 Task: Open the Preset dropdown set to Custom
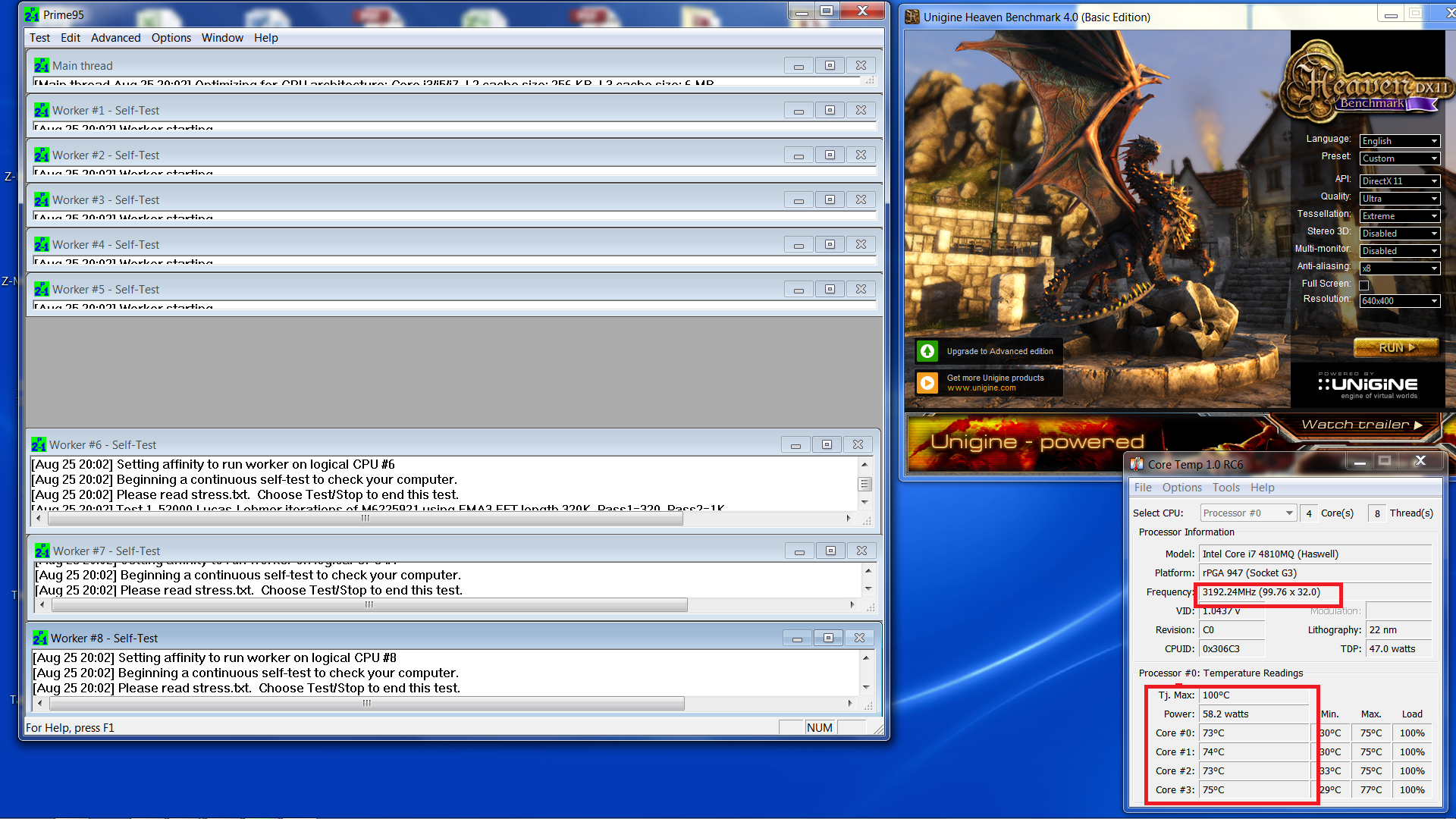point(1399,158)
